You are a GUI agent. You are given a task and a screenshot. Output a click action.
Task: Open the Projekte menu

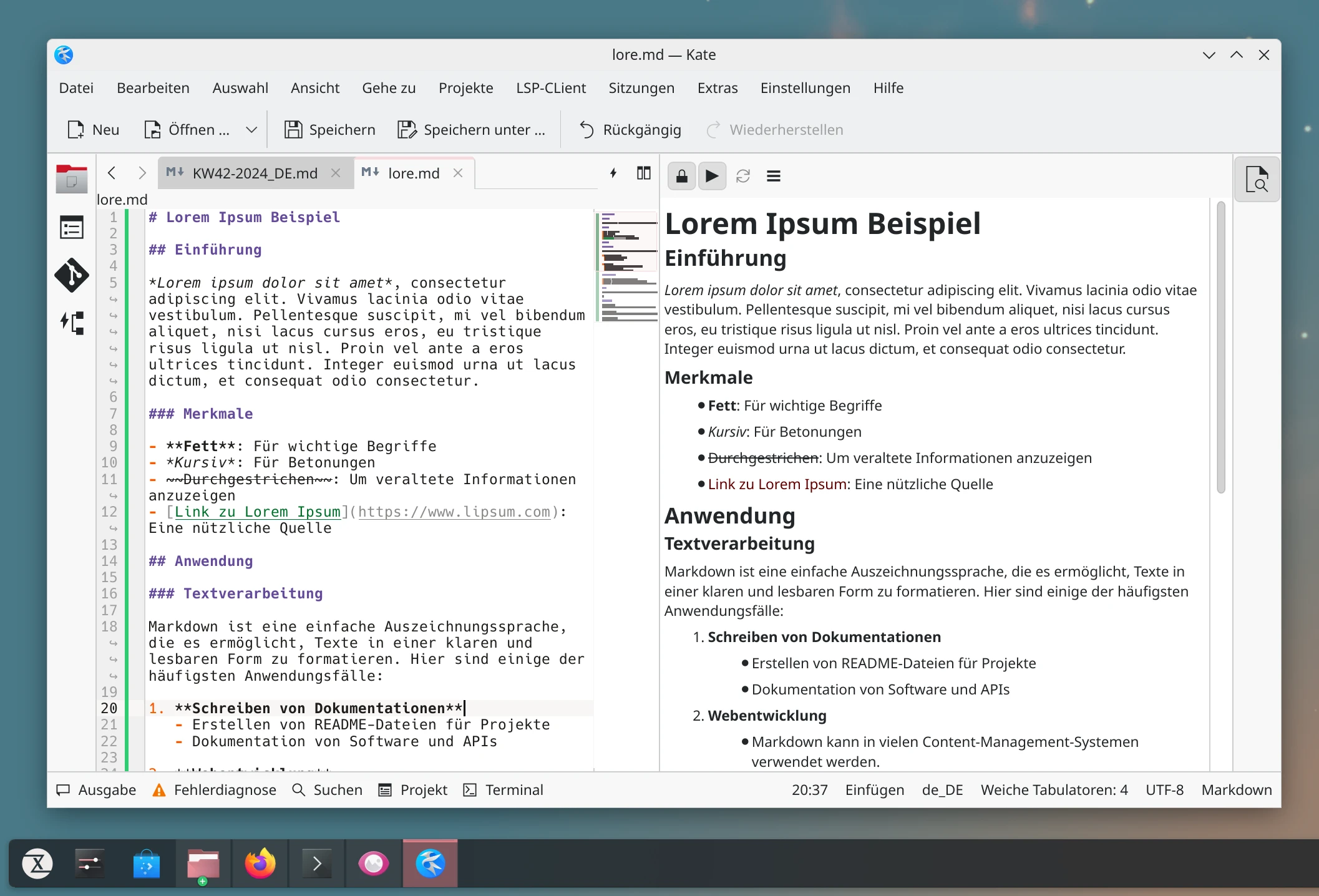pos(466,88)
